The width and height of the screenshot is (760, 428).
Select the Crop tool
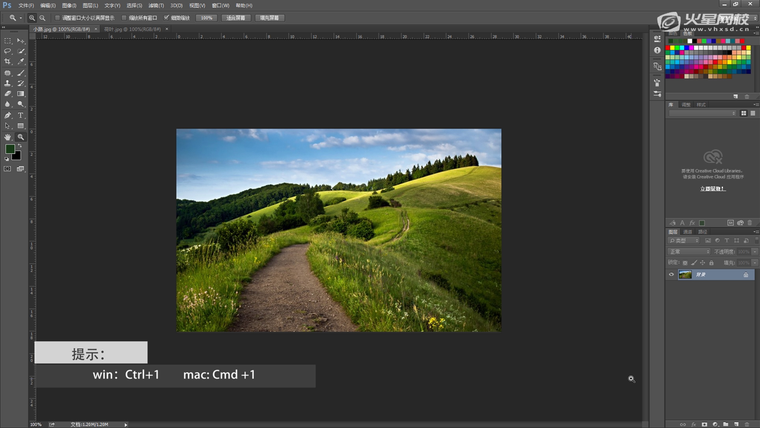coord(8,62)
